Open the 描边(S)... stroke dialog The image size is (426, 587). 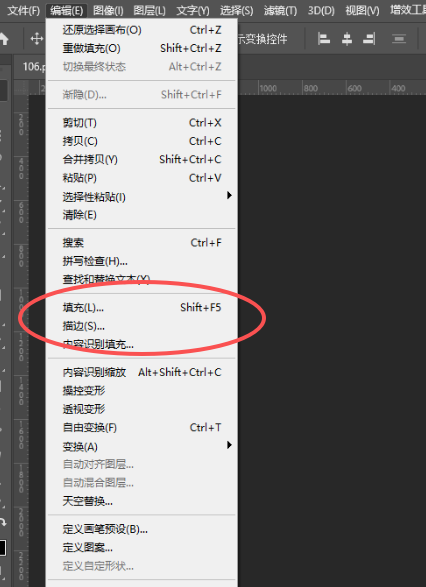coord(142,326)
